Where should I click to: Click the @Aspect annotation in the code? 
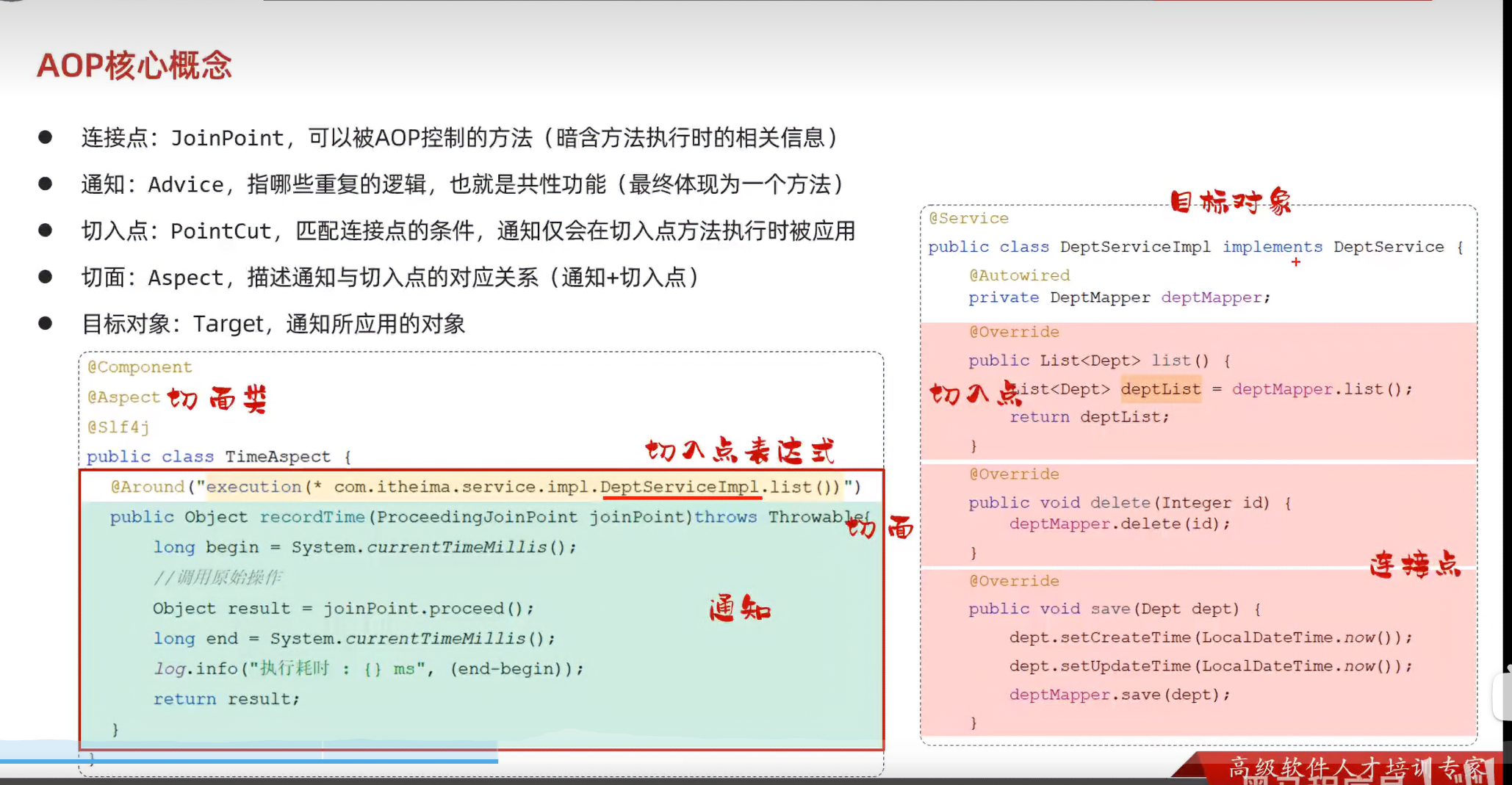(x=122, y=397)
